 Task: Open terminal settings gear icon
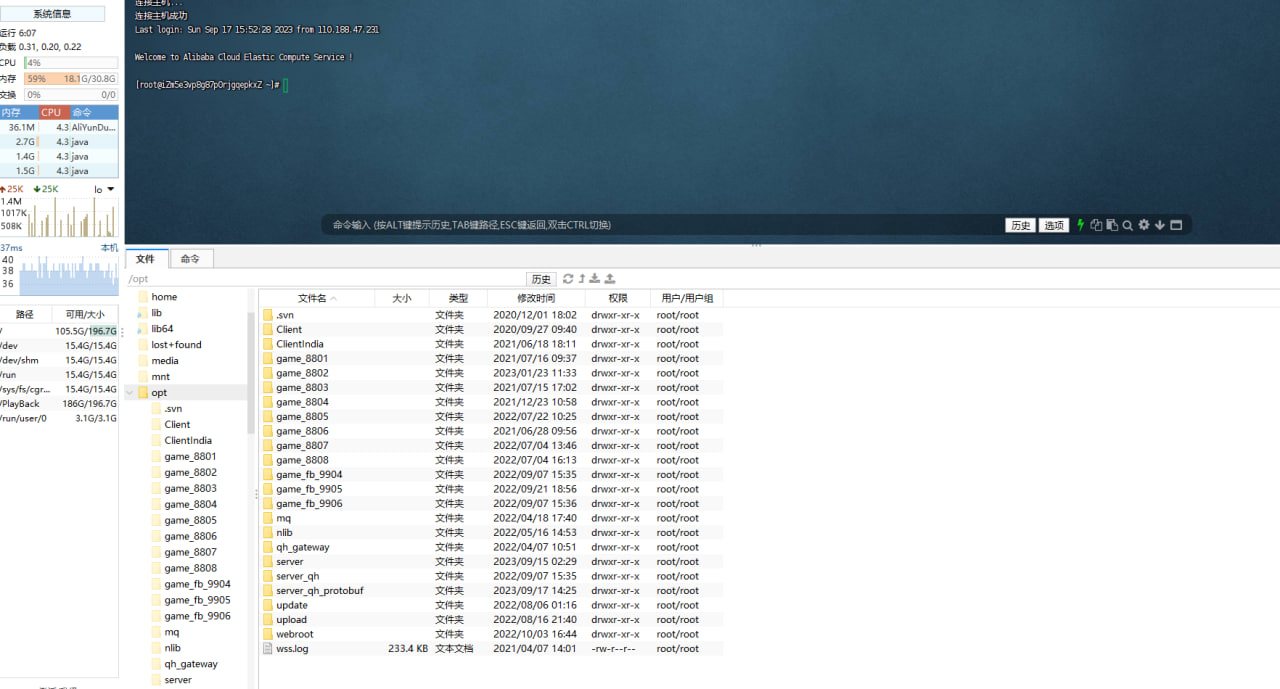pyautogui.click(x=1144, y=225)
